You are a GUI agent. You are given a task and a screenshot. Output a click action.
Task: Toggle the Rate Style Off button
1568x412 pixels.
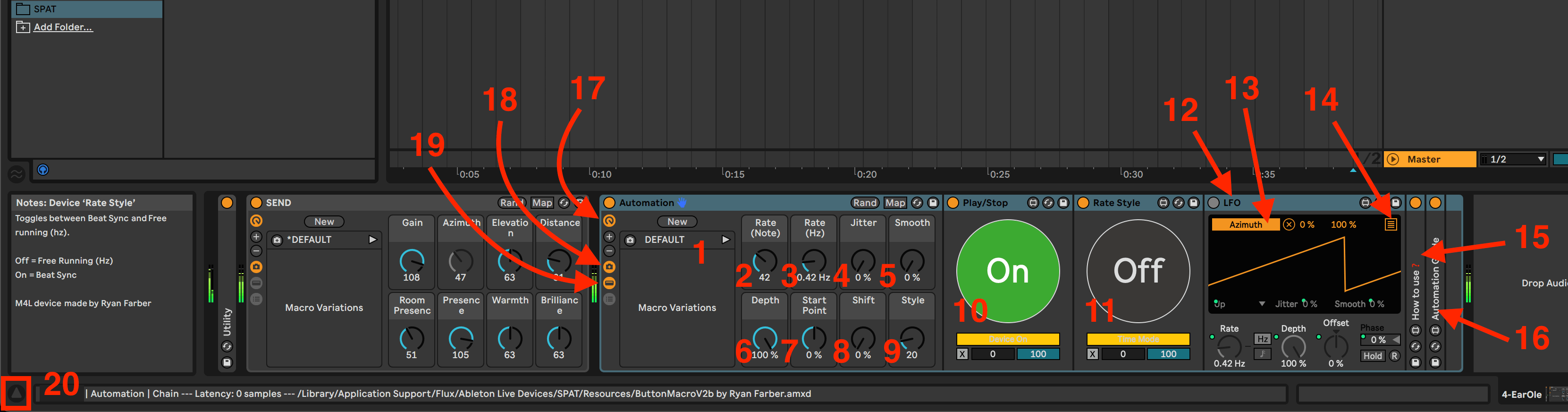point(1138,271)
